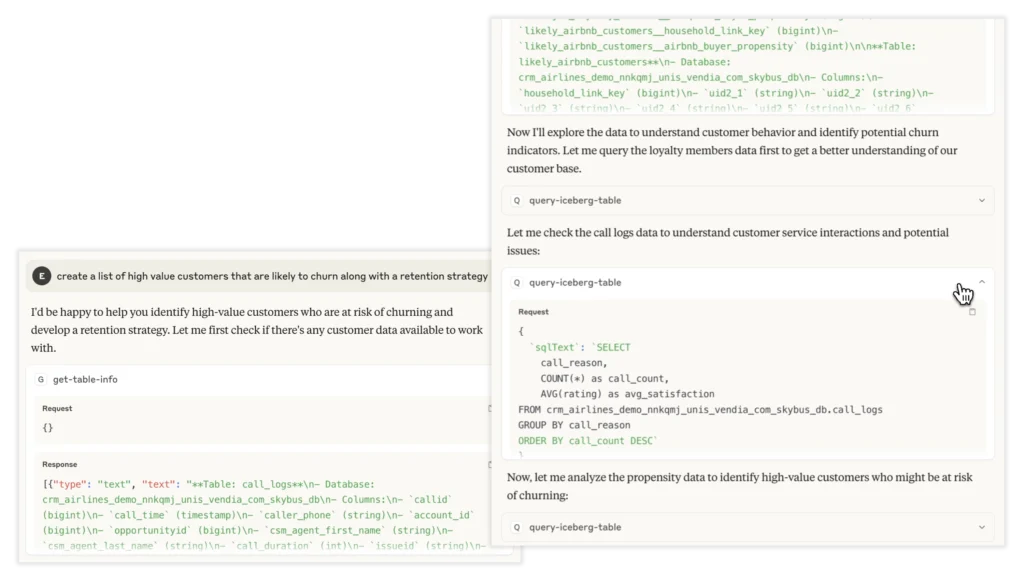This screenshot has height=580, width=1024.
Task: Click the paragraph starting Let me check the call logs
Action: pos(728,242)
